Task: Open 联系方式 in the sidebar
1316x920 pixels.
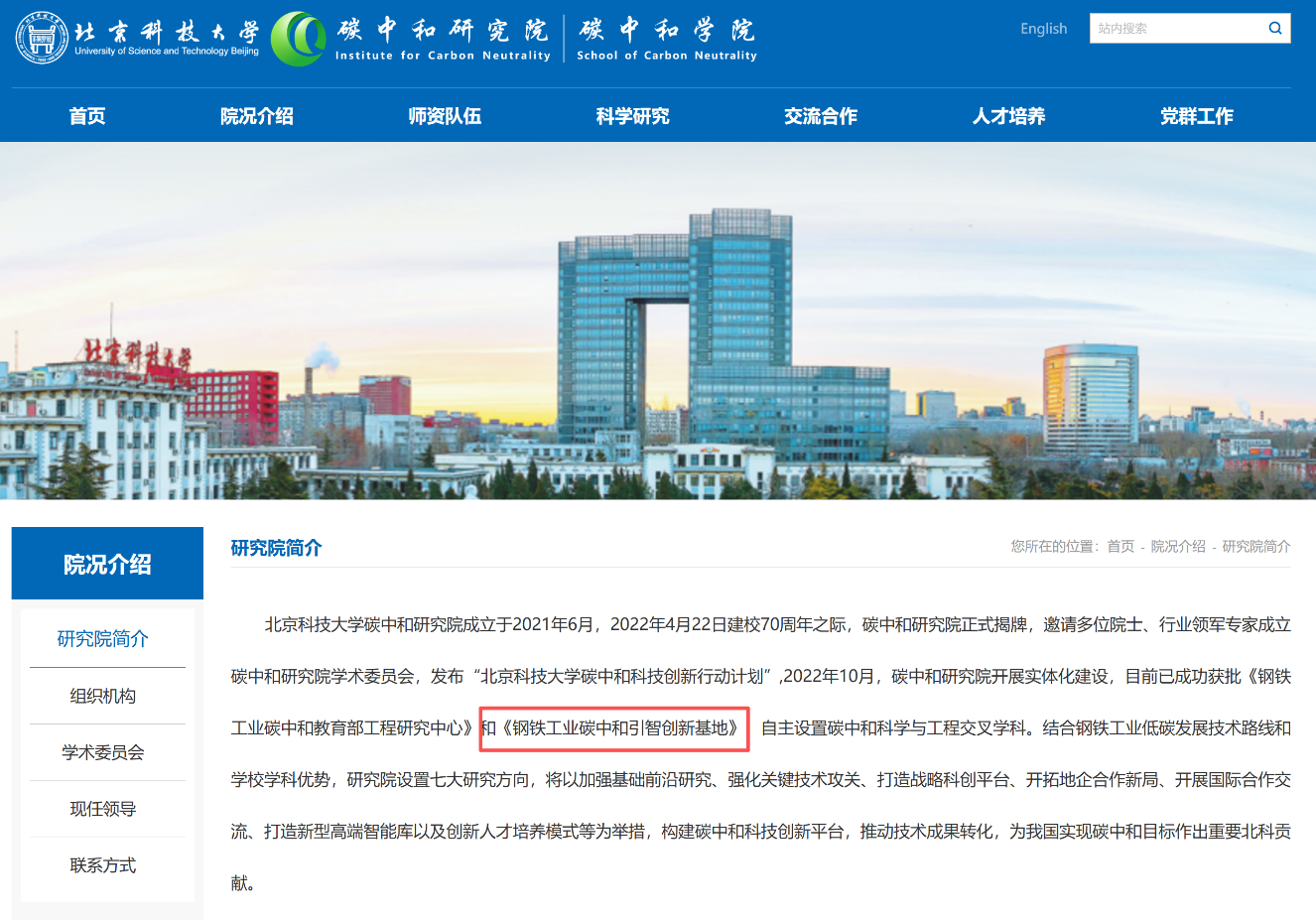Action: click(103, 866)
